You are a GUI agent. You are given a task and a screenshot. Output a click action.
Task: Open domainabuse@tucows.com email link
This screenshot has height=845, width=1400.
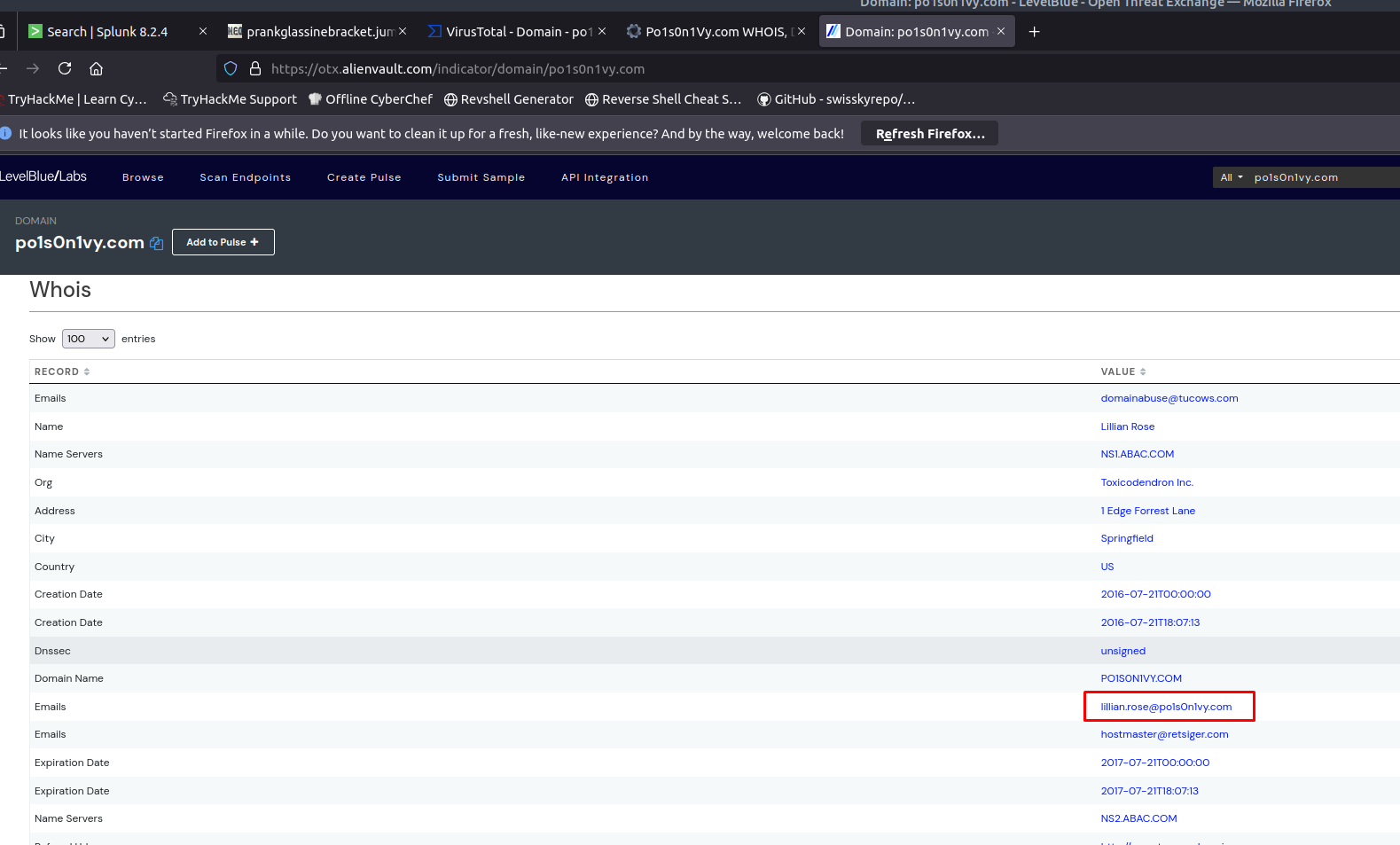click(x=1169, y=398)
